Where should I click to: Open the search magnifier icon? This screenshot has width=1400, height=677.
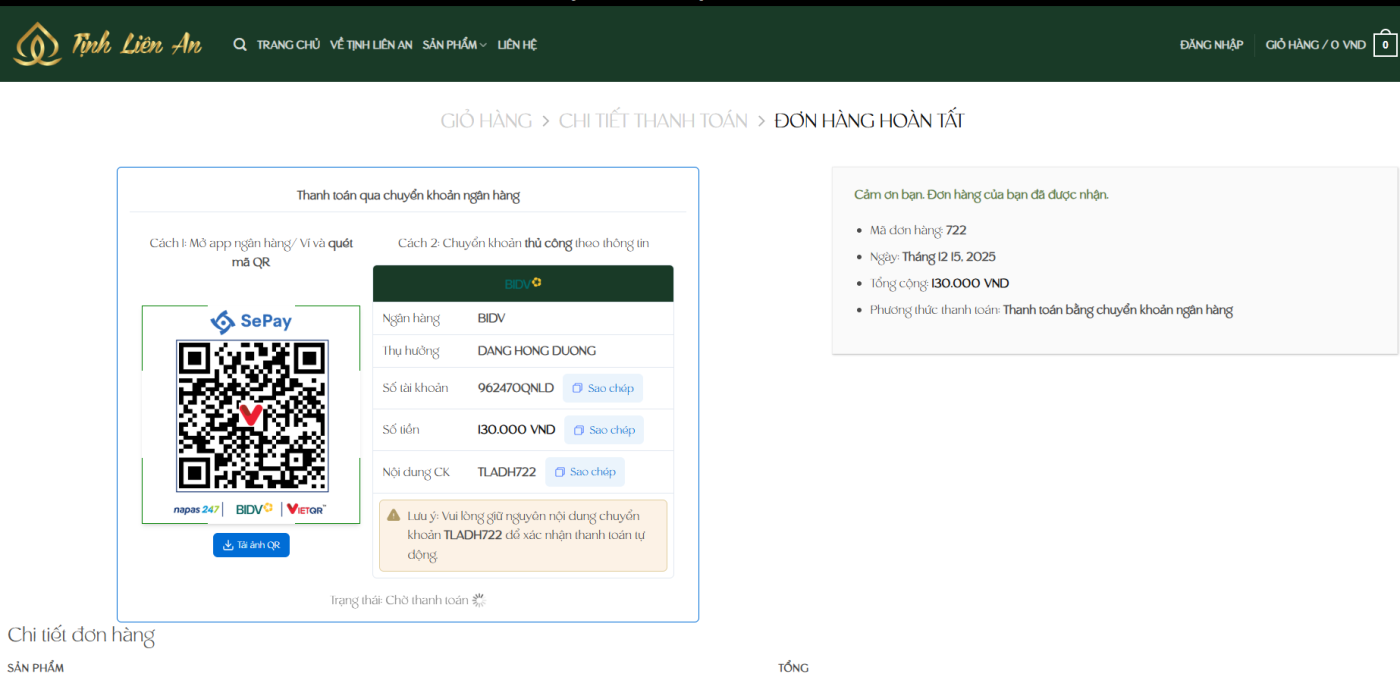[x=240, y=44]
